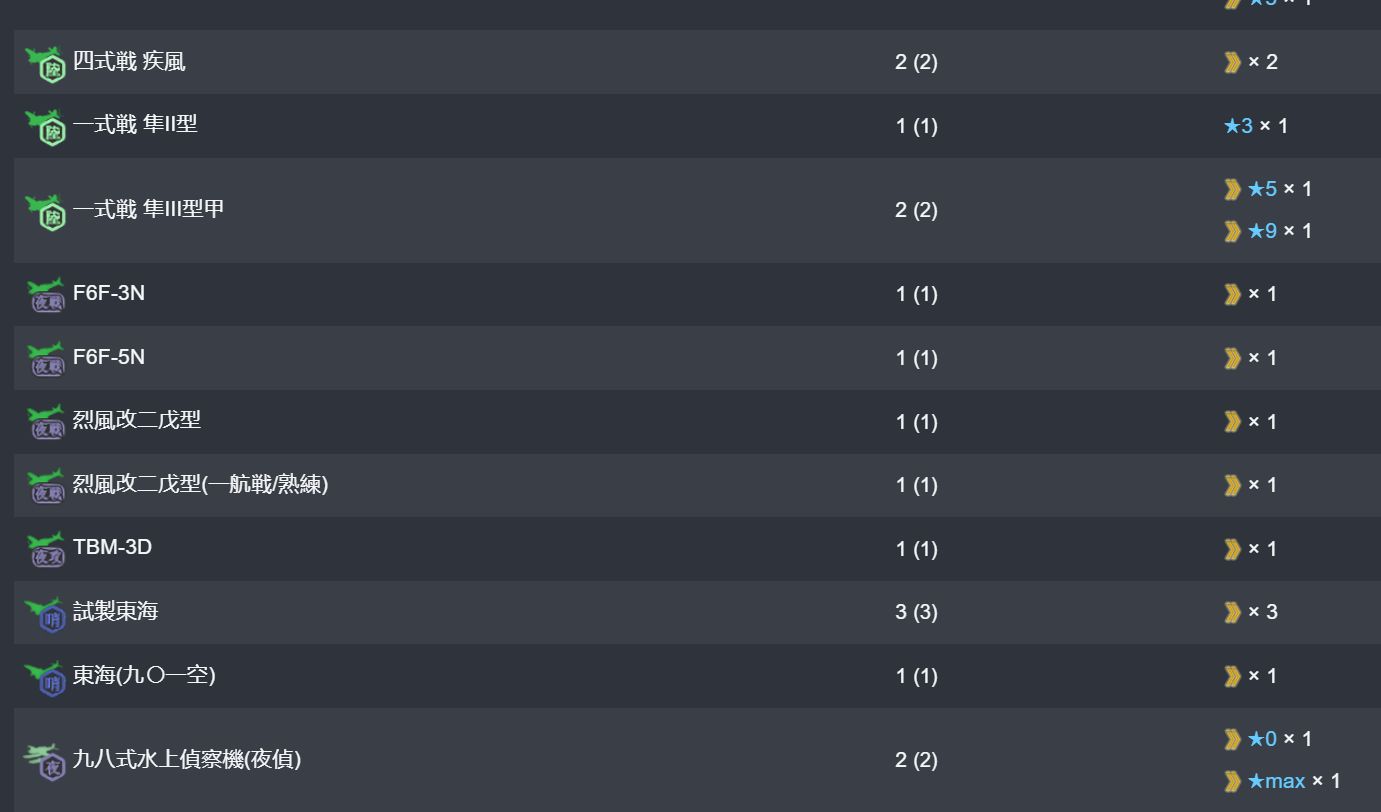The width and height of the screenshot is (1381, 812).
Task: Select the F6F-5N equipment name
Action: pos(109,357)
